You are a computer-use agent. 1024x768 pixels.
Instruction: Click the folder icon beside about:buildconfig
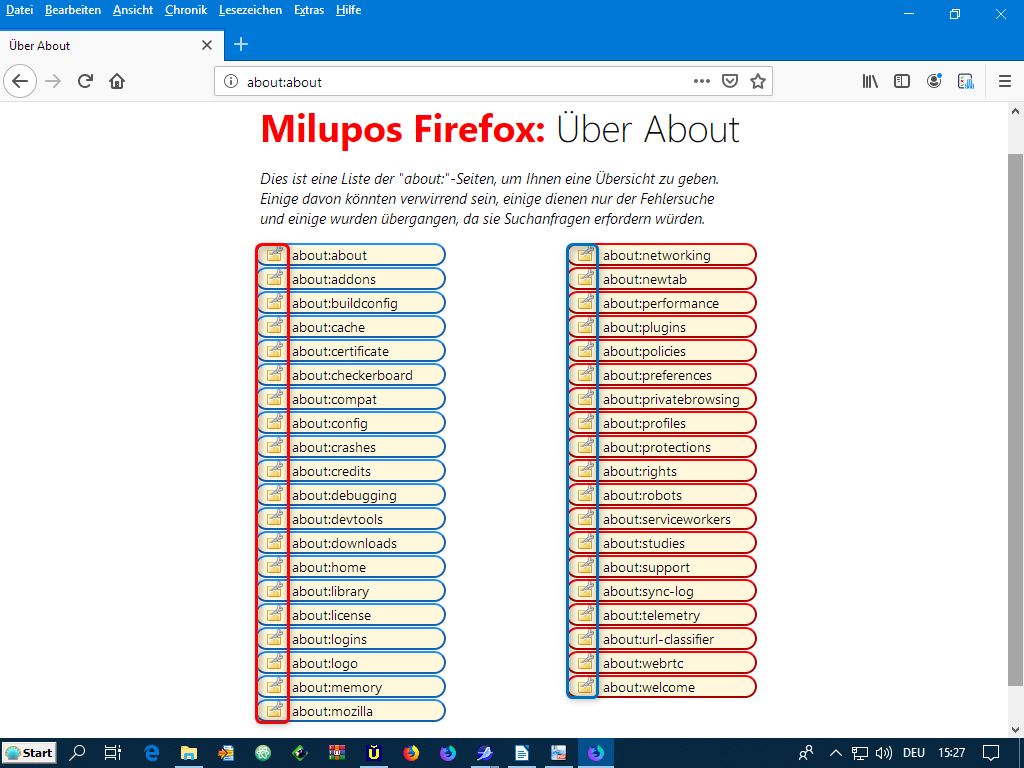pyautogui.click(x=274, y=302)
